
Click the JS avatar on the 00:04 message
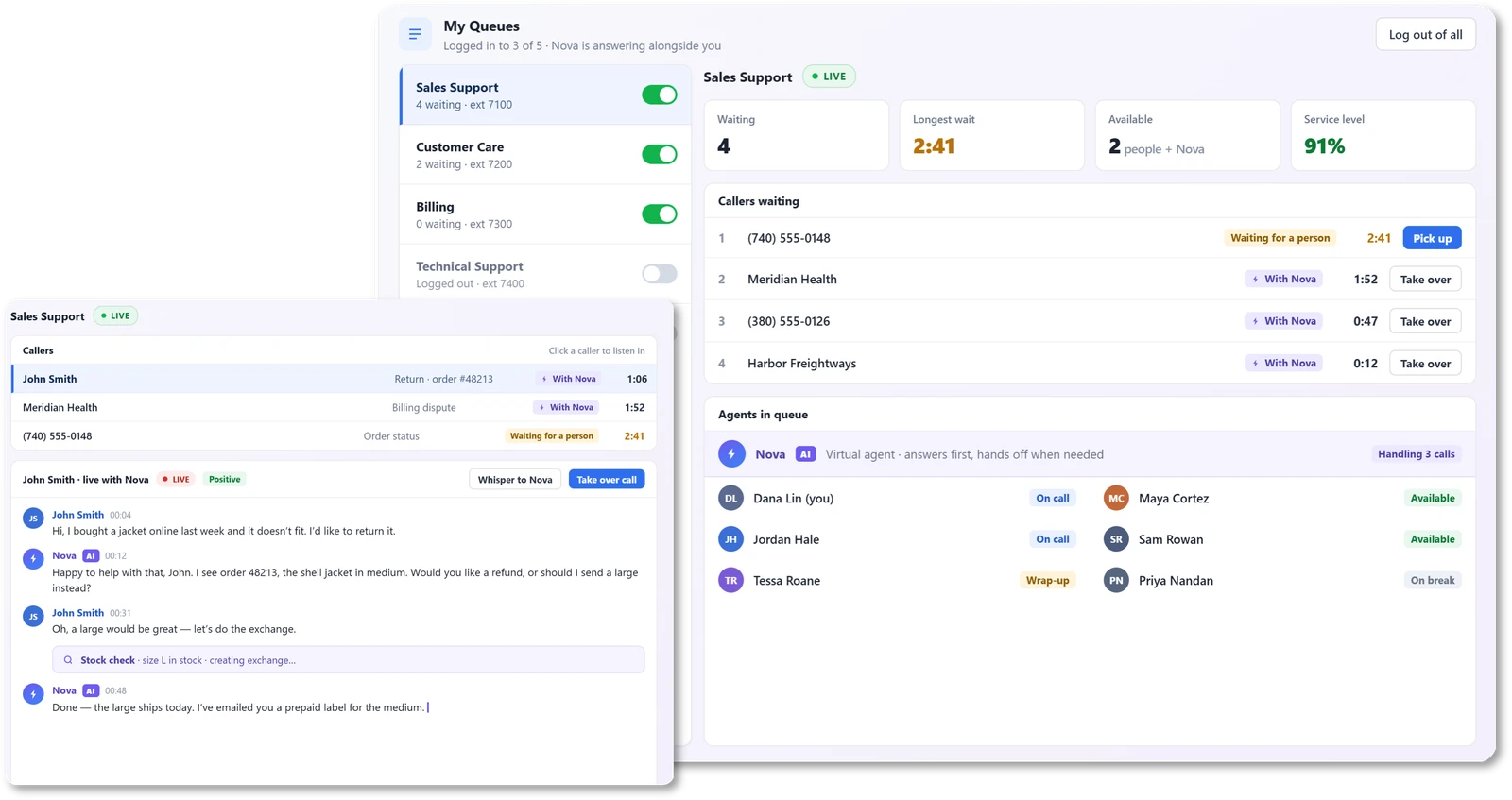(x=33, y=518)
